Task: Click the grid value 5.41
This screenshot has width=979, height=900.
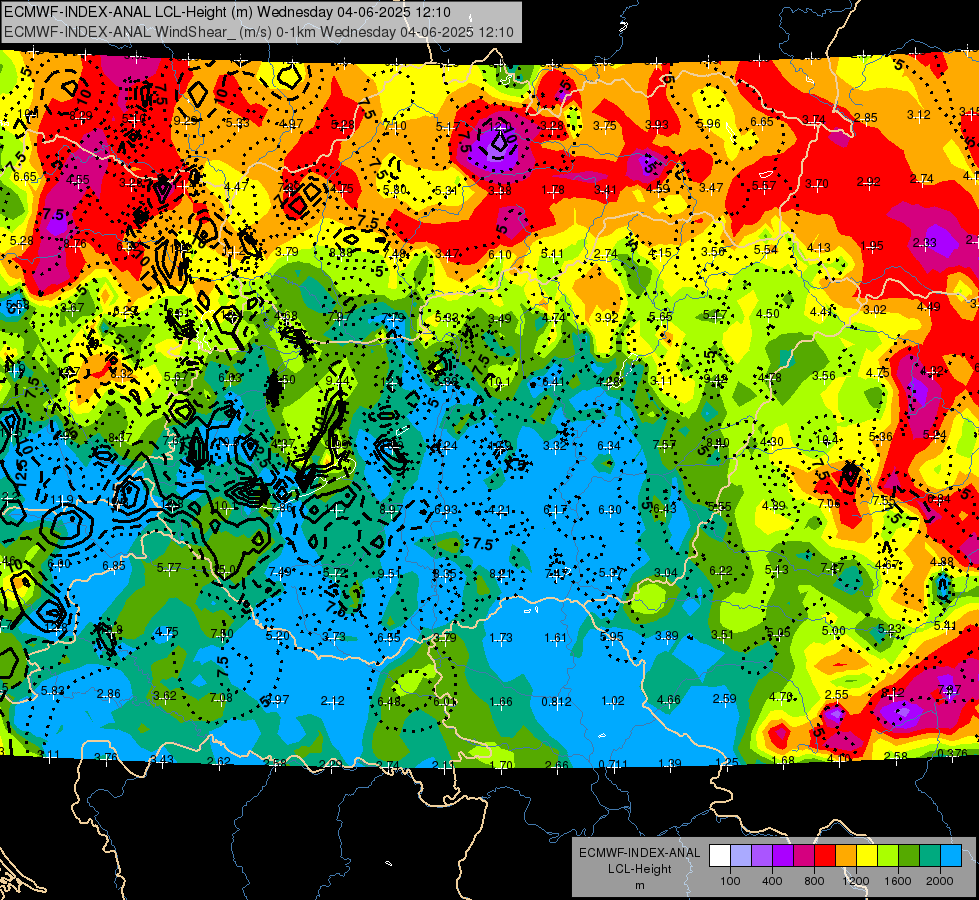Action: click(x=945, y=625)
